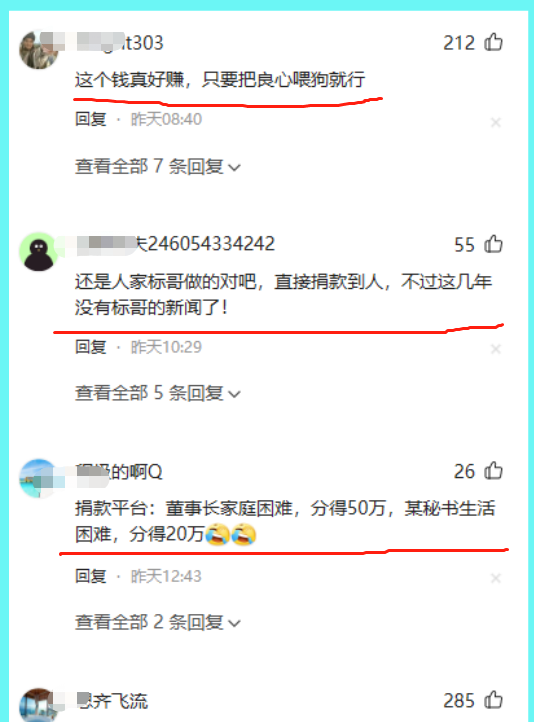Expand 查看全部 5 条回复
This screenshot has height=722, width=534.
point(158,393)
